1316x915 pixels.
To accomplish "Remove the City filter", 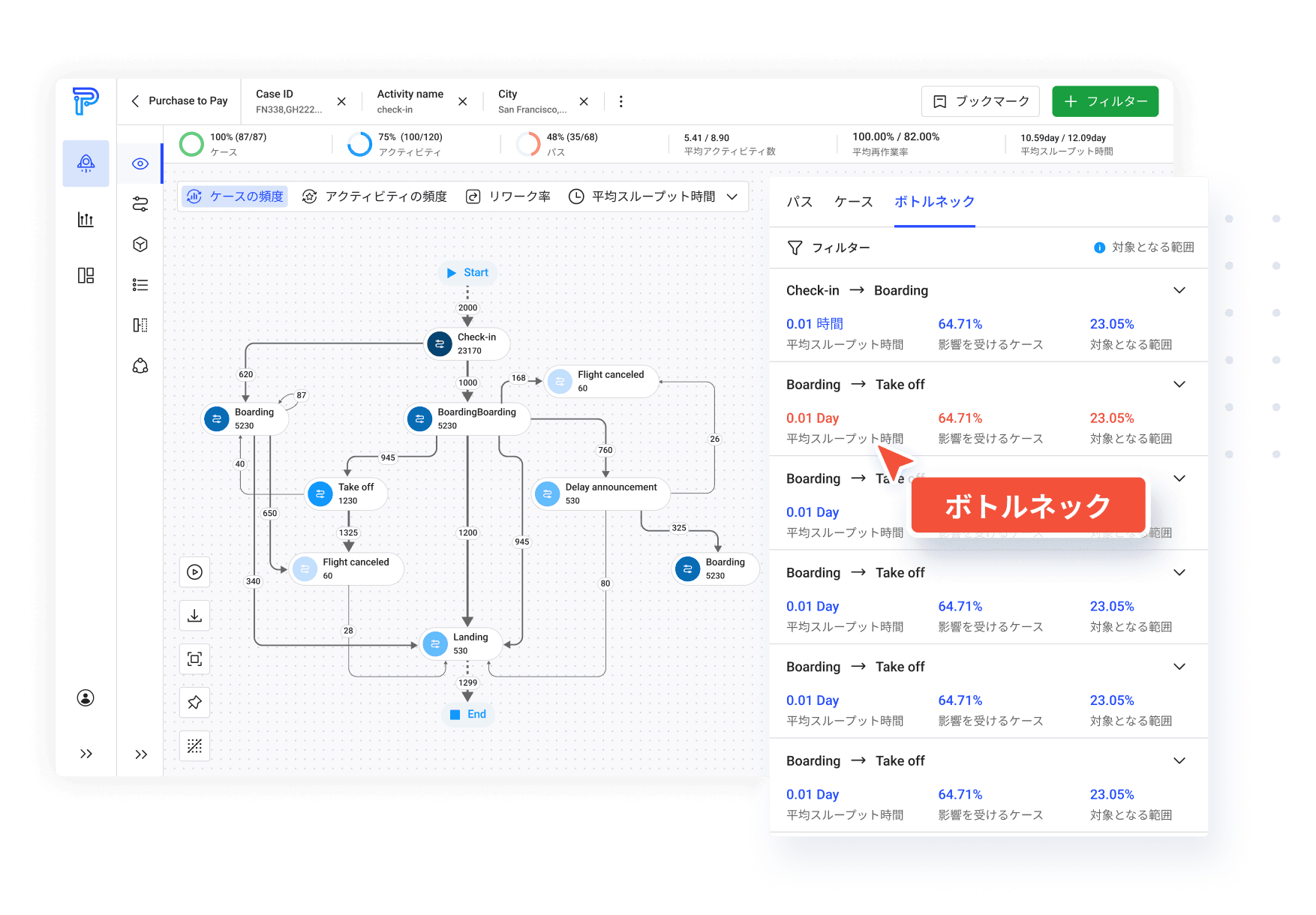I will click(x=584, y=101).
